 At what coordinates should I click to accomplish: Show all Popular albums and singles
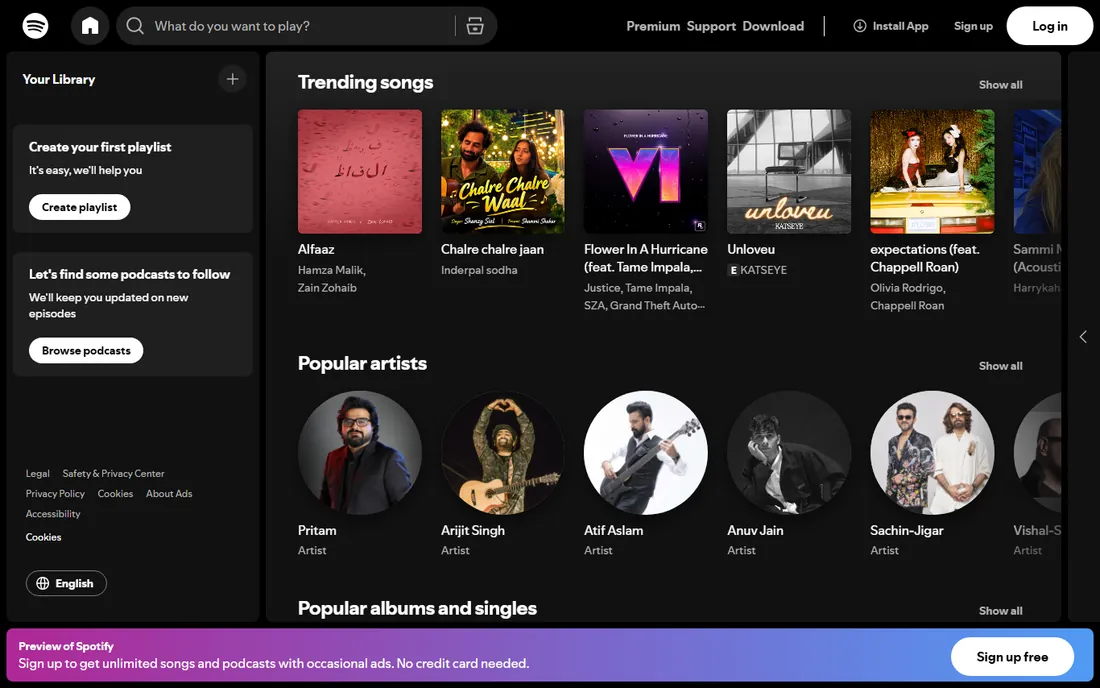tap(1000, 611)
